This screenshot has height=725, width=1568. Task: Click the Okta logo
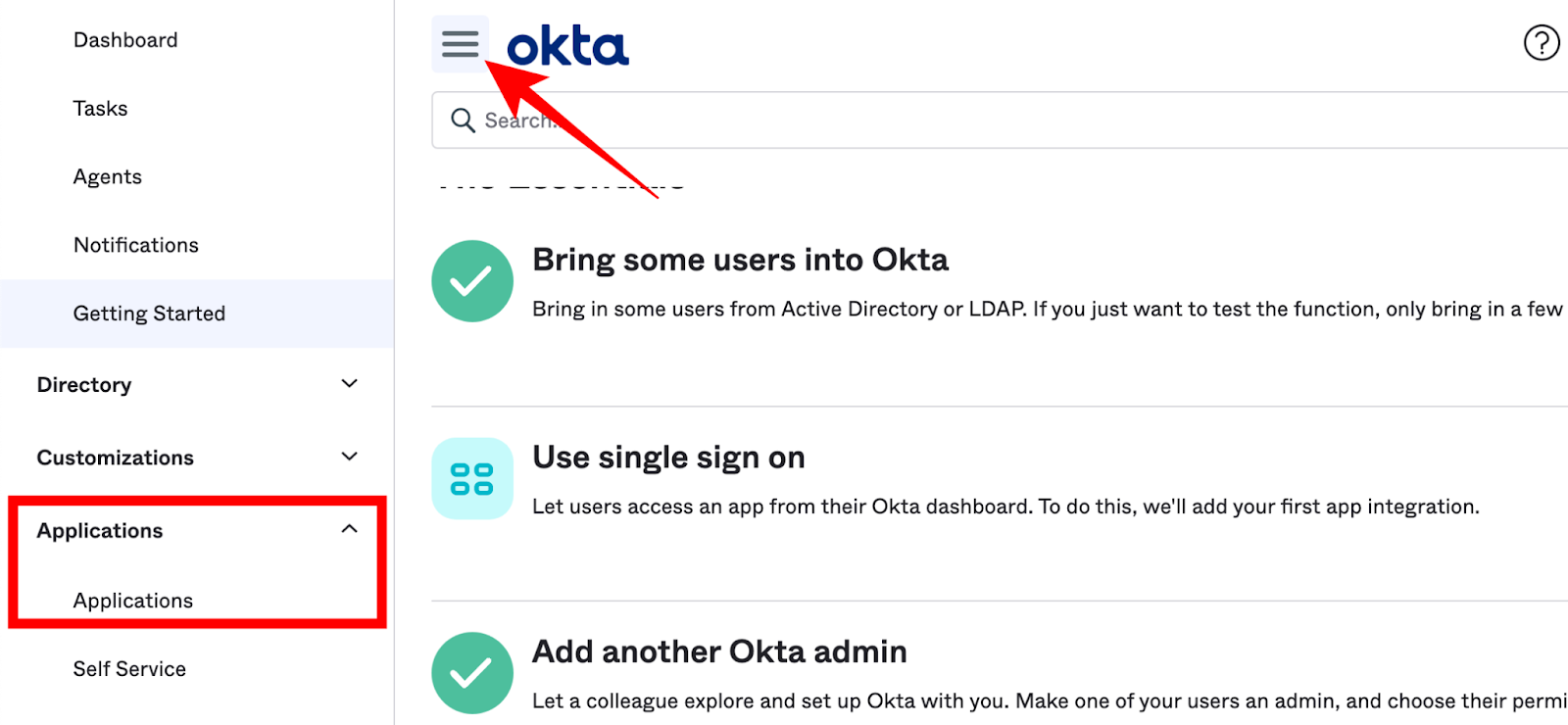tap(567, 46)
